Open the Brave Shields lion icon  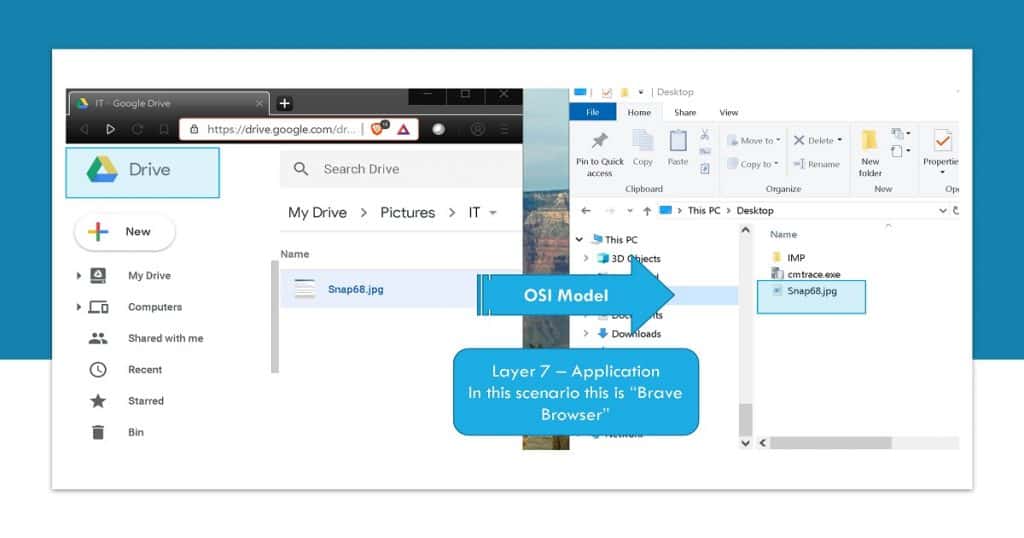pyautogui.click(x=379, y=128)
